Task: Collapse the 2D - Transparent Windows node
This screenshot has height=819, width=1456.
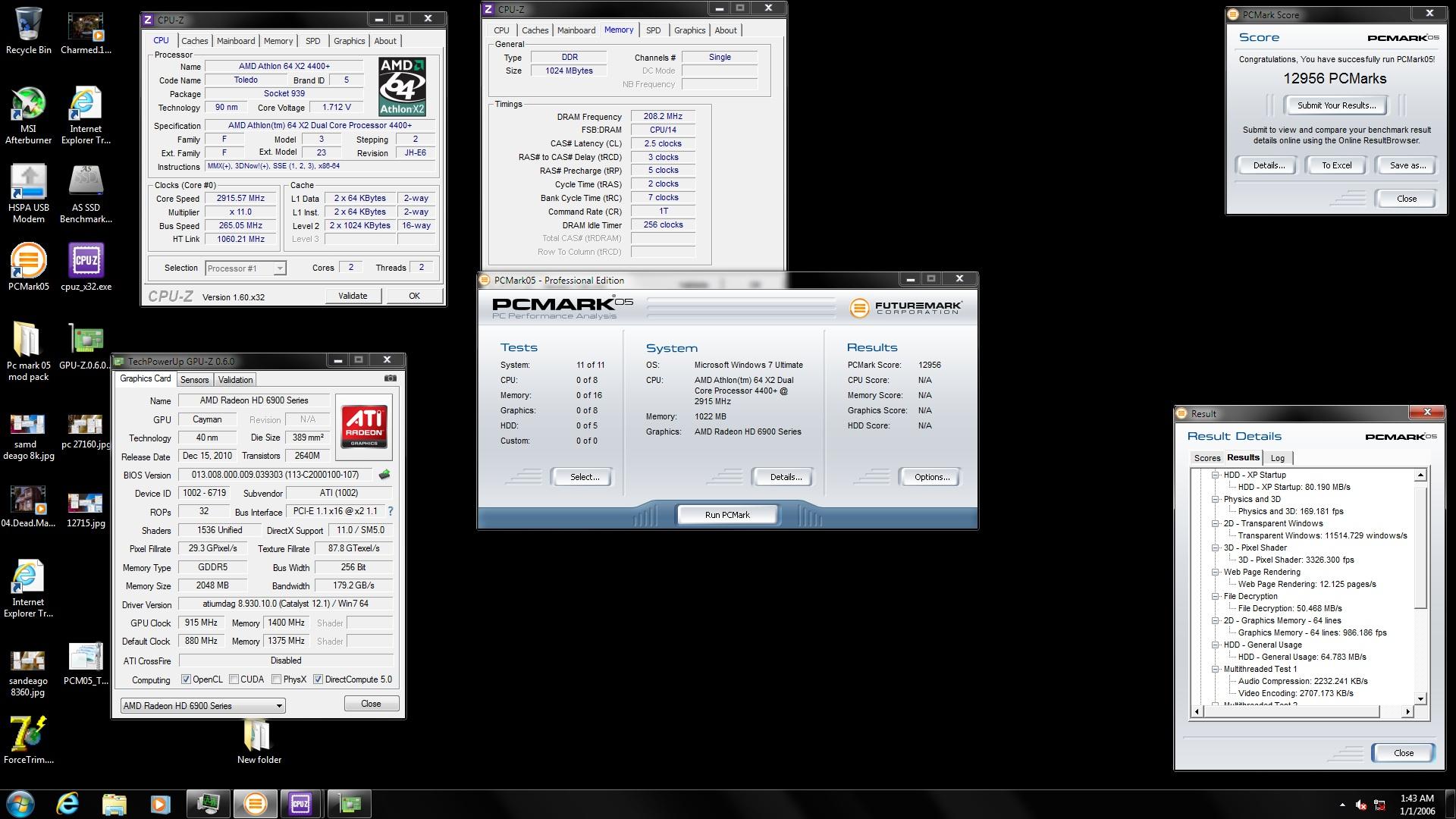Action: click(x=1215, y=523)
